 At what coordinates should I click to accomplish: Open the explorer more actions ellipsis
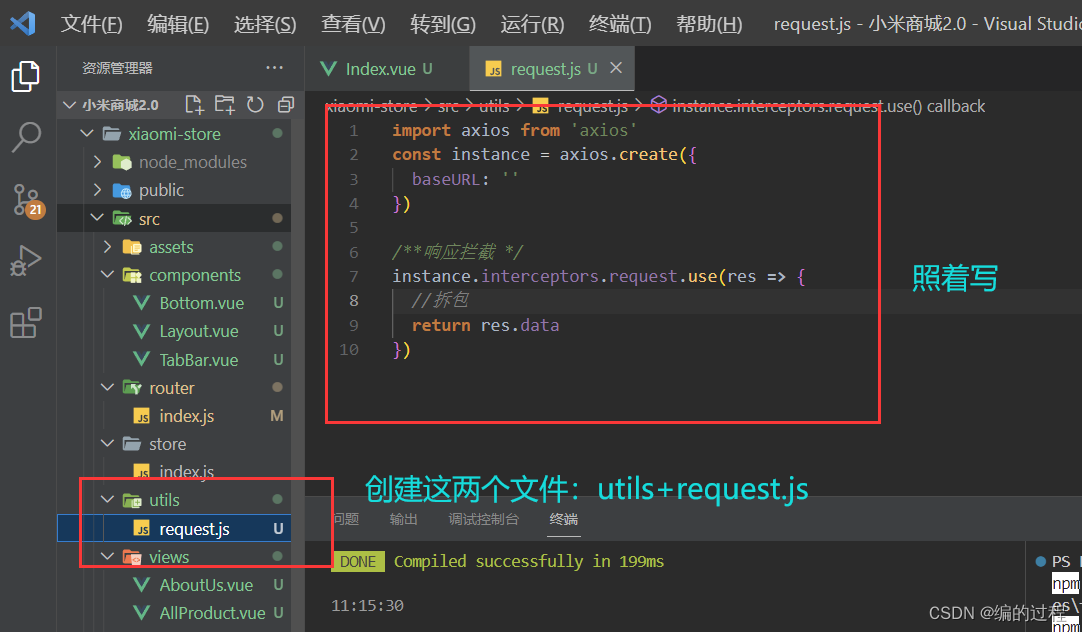[x=275, y=68]
